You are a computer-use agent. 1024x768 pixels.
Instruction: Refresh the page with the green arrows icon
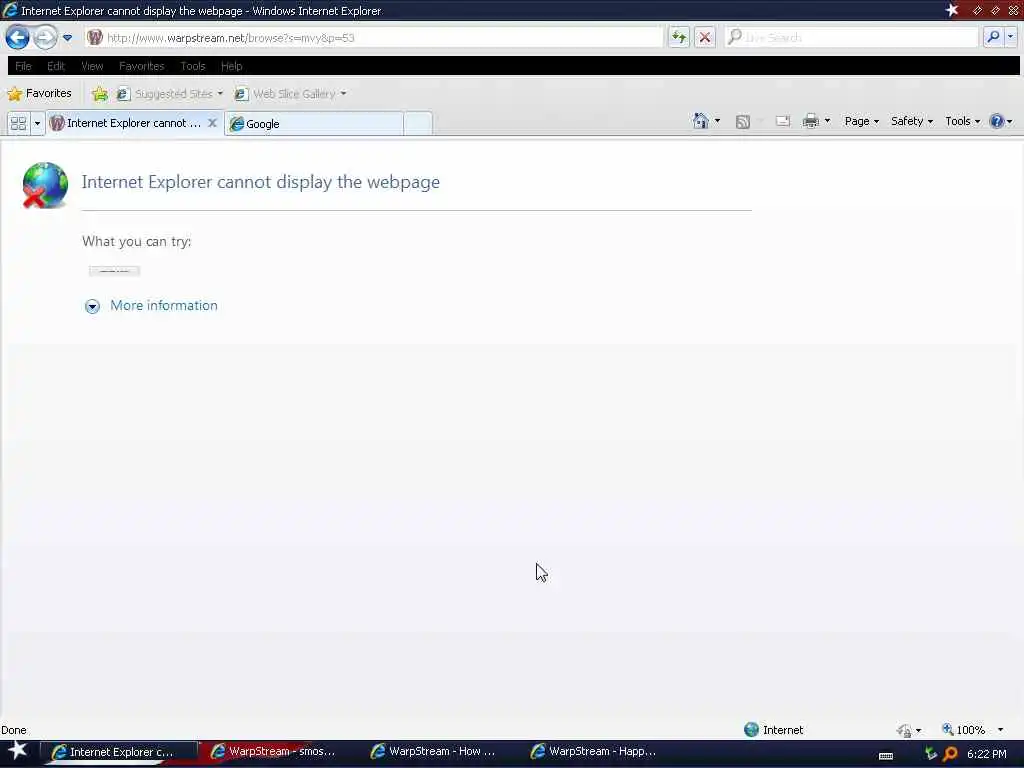(x=679, y=38)
